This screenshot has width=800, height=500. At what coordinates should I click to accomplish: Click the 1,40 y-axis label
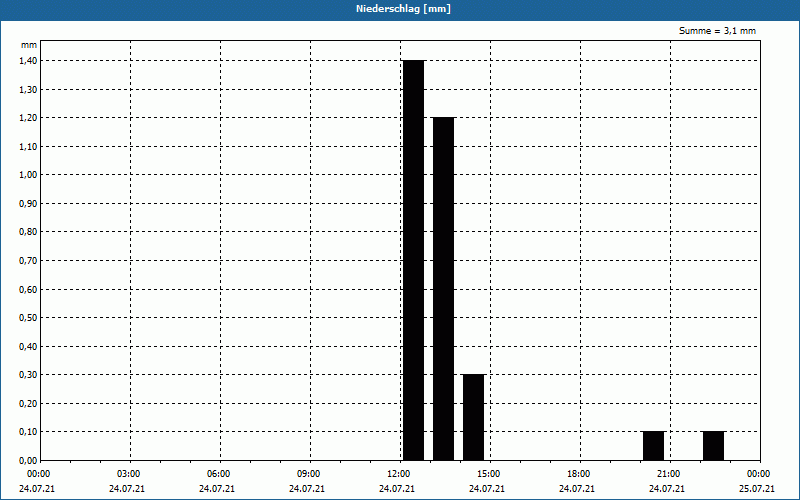click(x=28, y=61)
